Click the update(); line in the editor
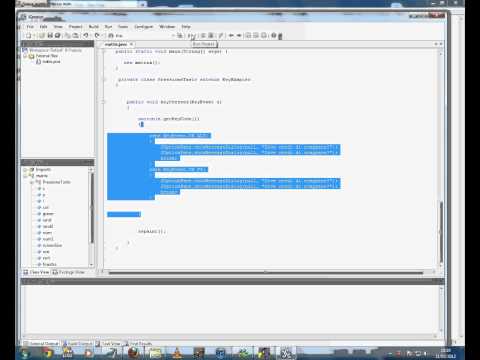The image size is (480, 360). (152, 231)
